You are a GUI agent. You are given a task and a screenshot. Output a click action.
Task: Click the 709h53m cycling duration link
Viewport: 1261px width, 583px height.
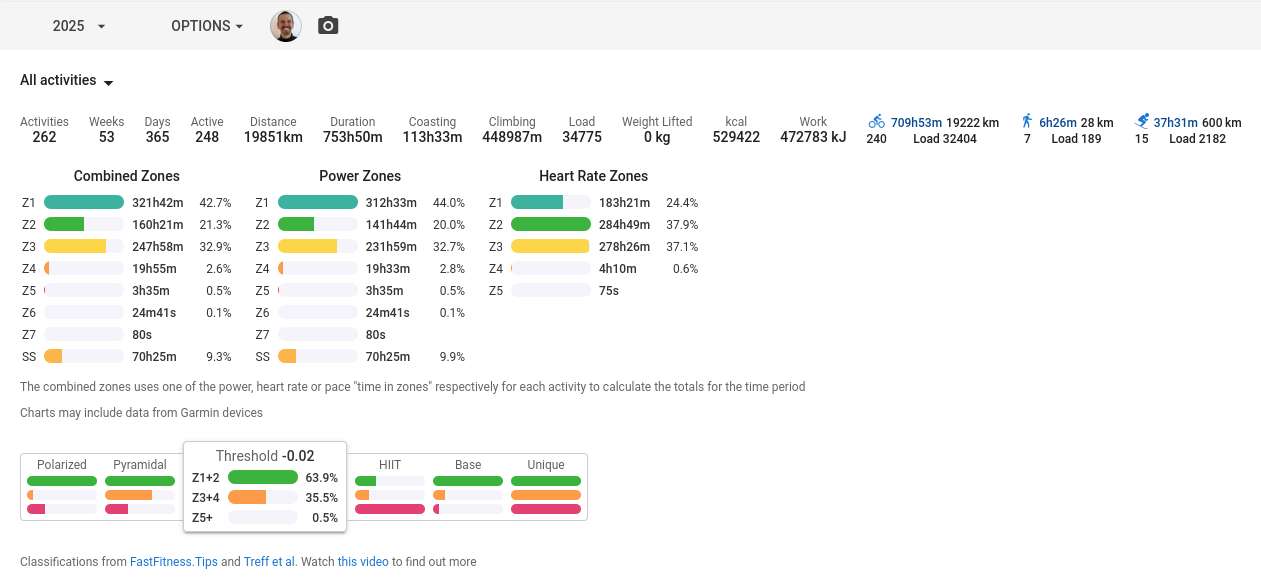click(x=917, y=123)
